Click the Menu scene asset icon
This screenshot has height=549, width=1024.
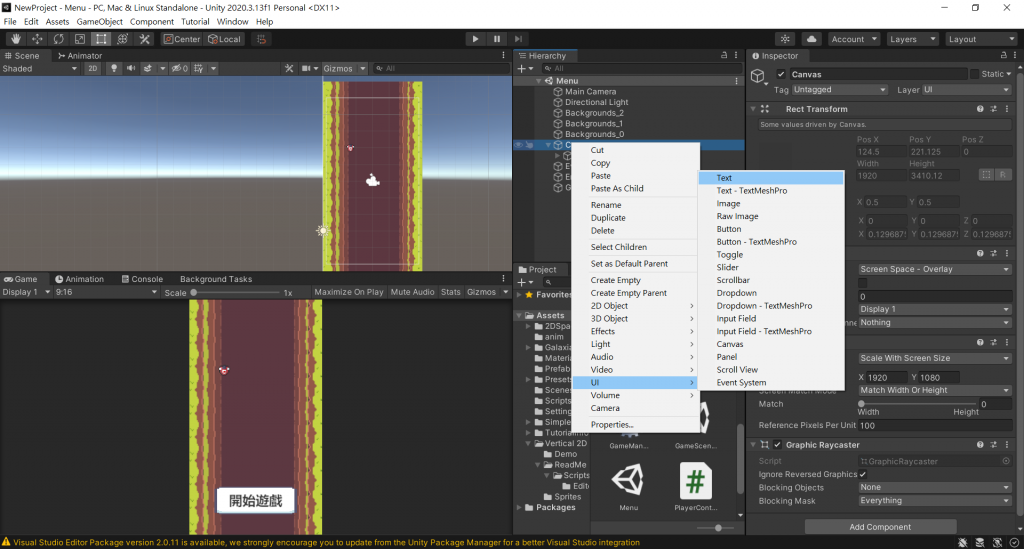(x=628, y=480)
